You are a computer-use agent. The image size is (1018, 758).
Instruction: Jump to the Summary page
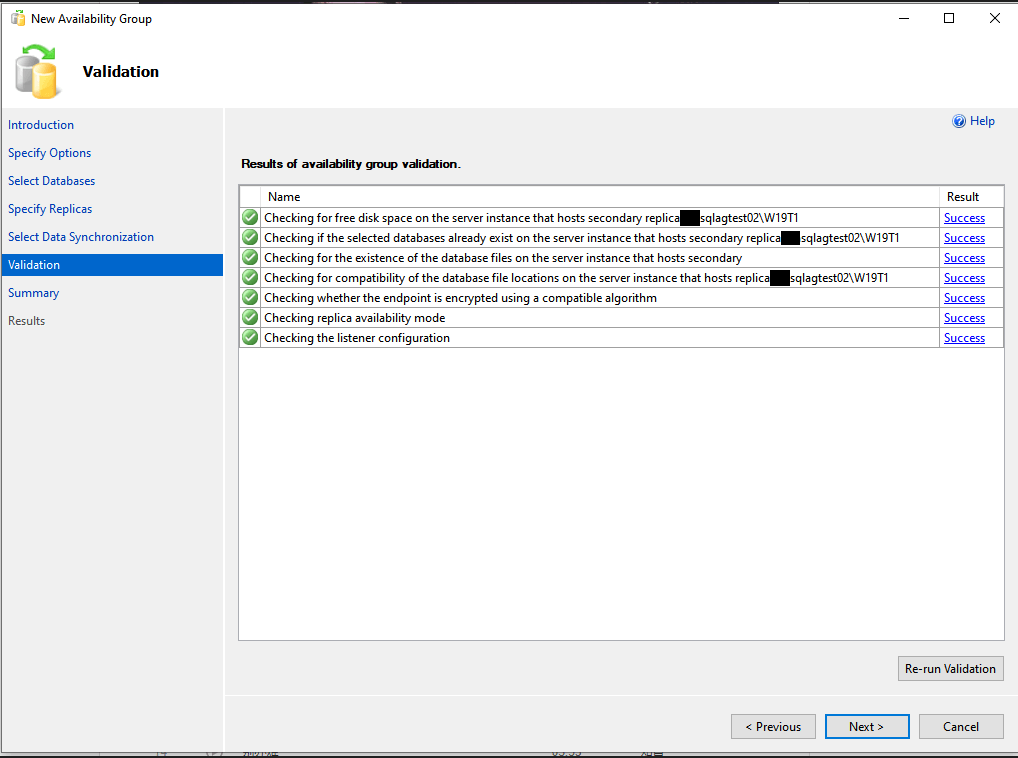click(x=34, y=293)
